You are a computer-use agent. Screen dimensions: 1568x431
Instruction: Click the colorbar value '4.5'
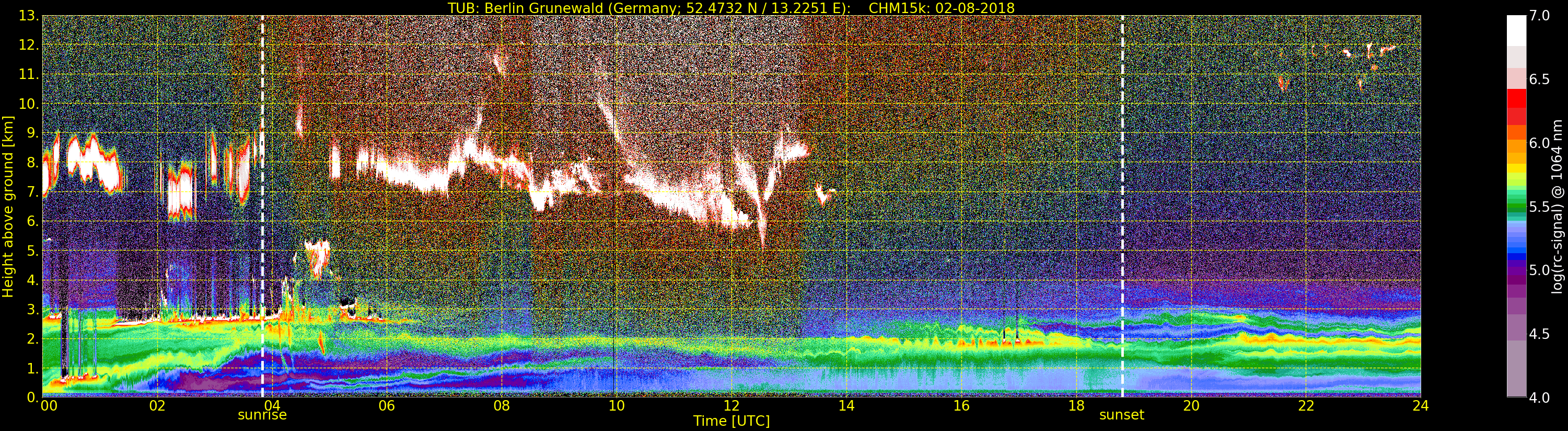[1539, 334]
